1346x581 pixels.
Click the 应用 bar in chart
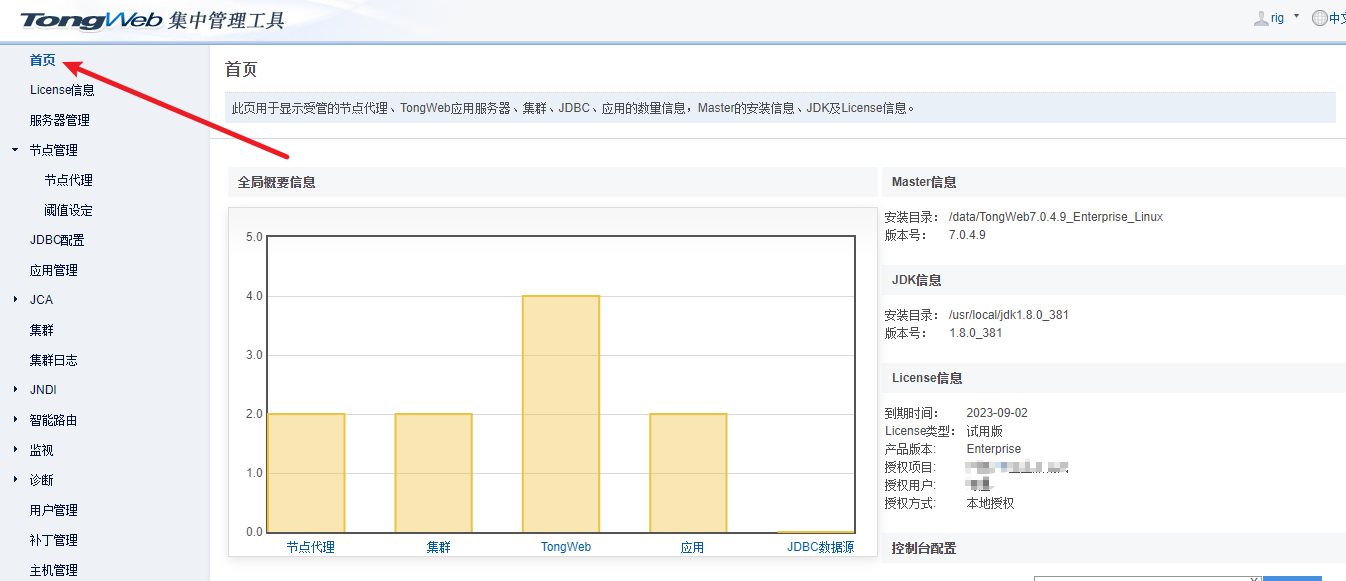click(688, 473)
